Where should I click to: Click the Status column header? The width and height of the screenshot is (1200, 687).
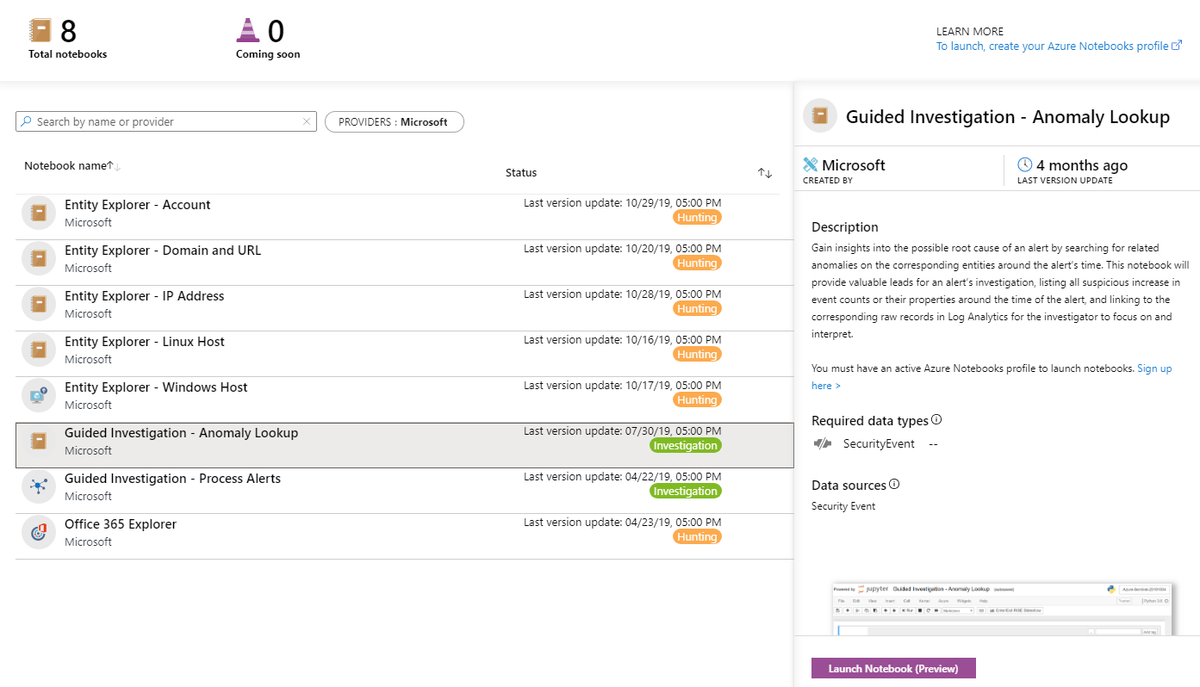[x=521, y=173]
